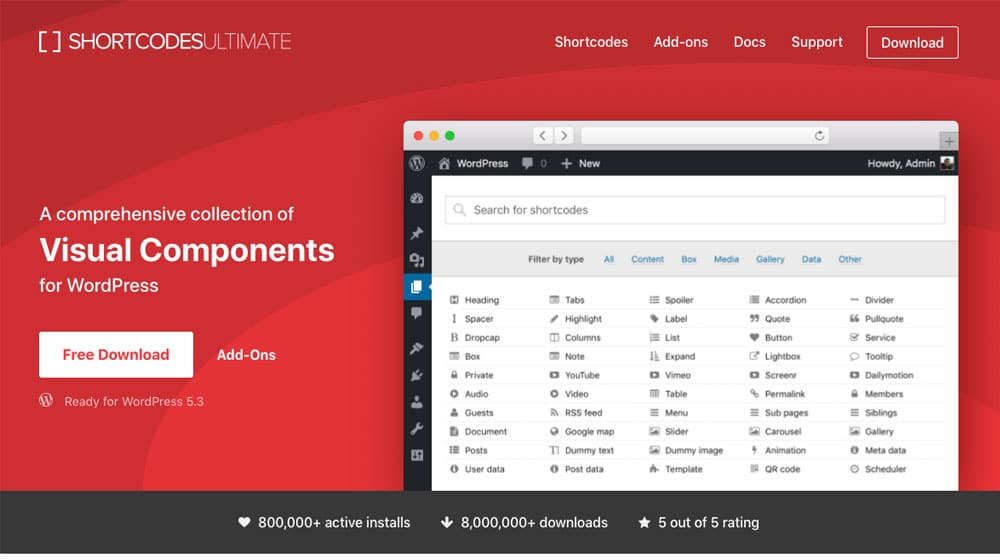
Task: Select the Gallery shortcode item
Action: [x=871, y=432]
